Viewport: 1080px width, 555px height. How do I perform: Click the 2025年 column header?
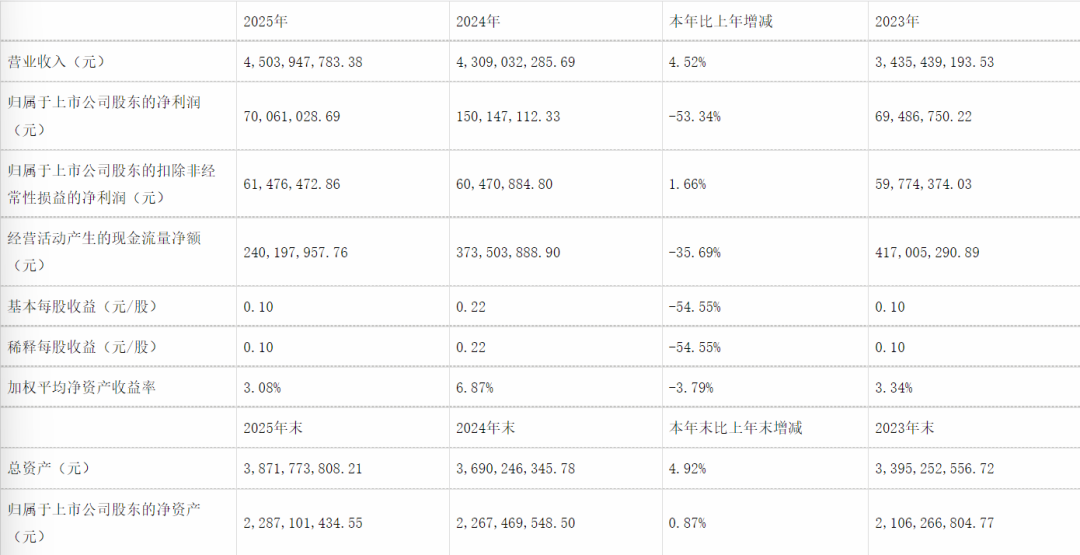(265, 20)
